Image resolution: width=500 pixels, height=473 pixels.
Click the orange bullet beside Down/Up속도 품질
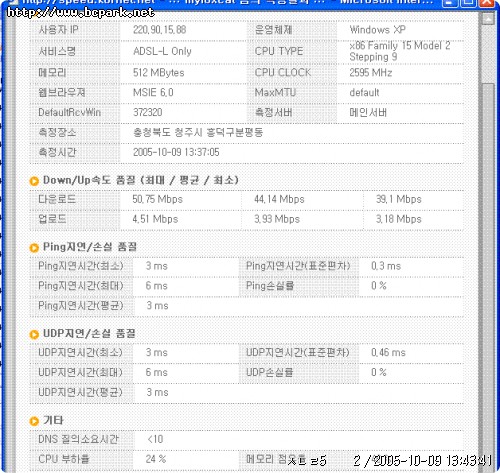(x=34, y=181)
